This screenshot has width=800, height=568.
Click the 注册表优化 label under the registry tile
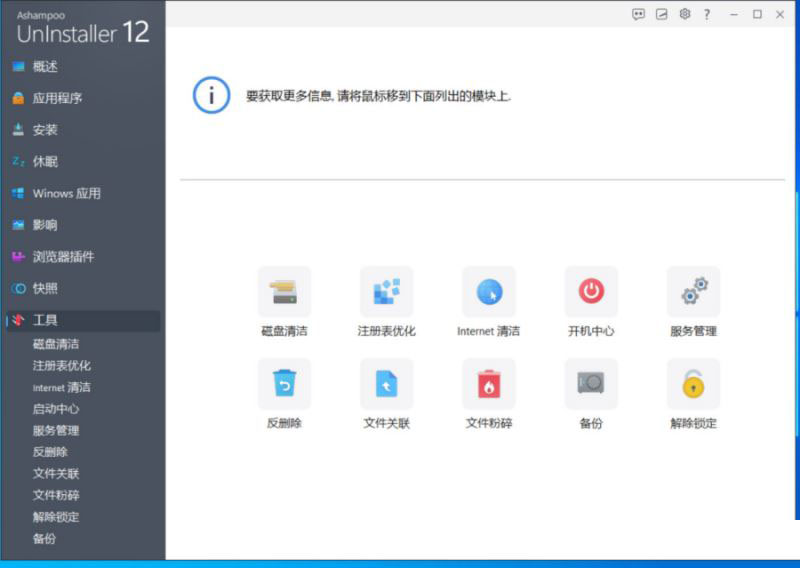[x=386, y=331]
